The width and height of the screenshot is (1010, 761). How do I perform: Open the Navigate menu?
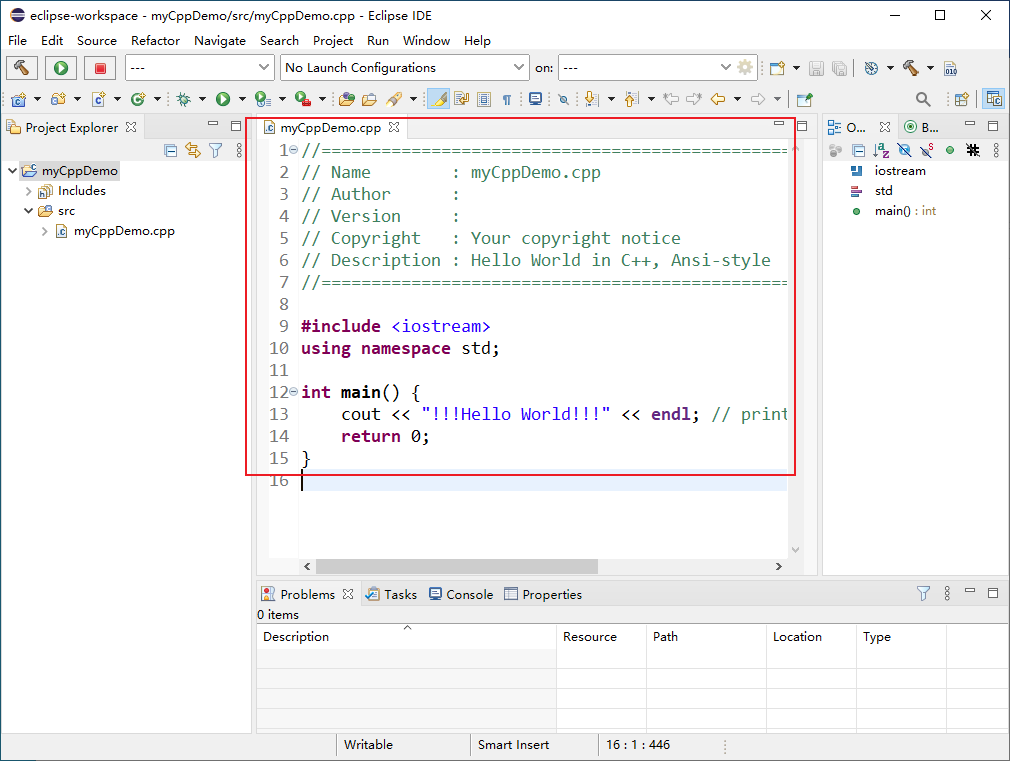(x=220, y=41)
